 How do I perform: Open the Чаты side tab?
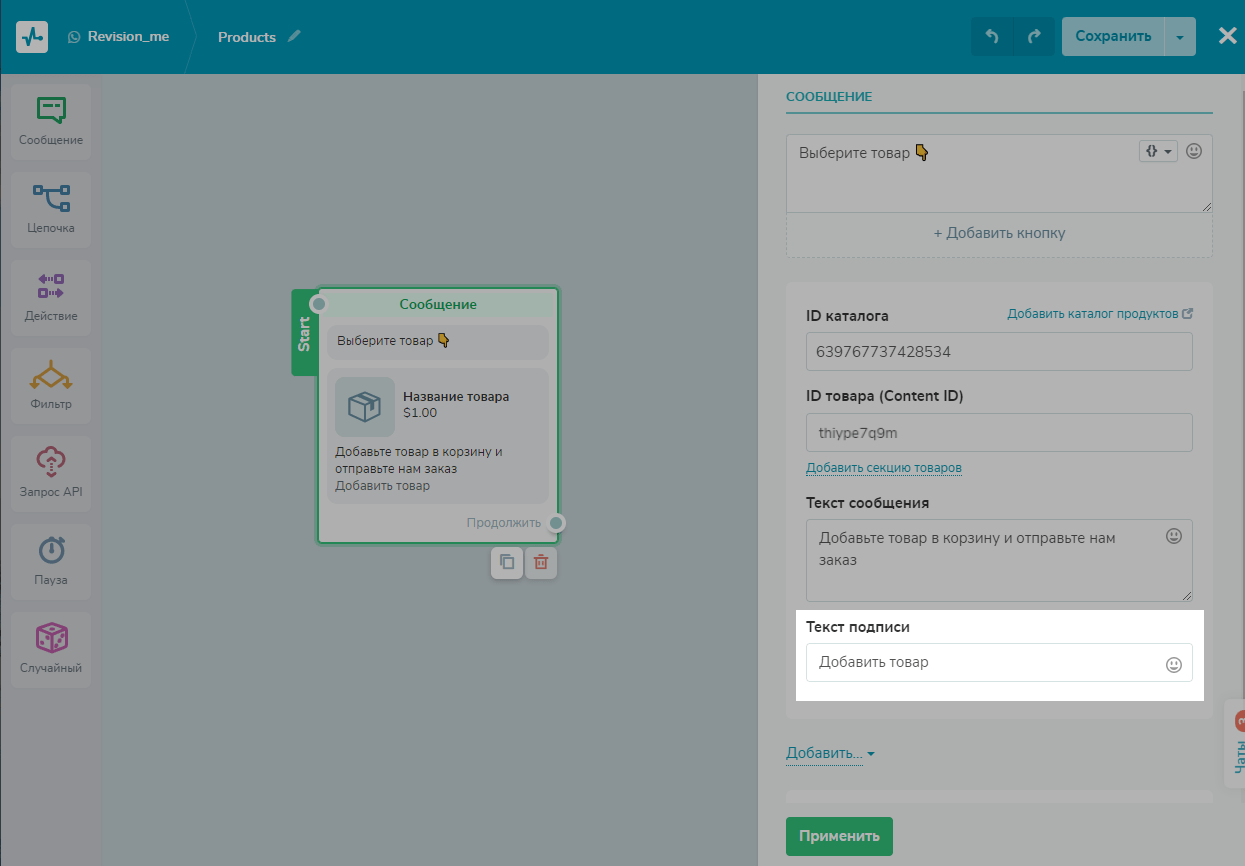coord(1236,745)
